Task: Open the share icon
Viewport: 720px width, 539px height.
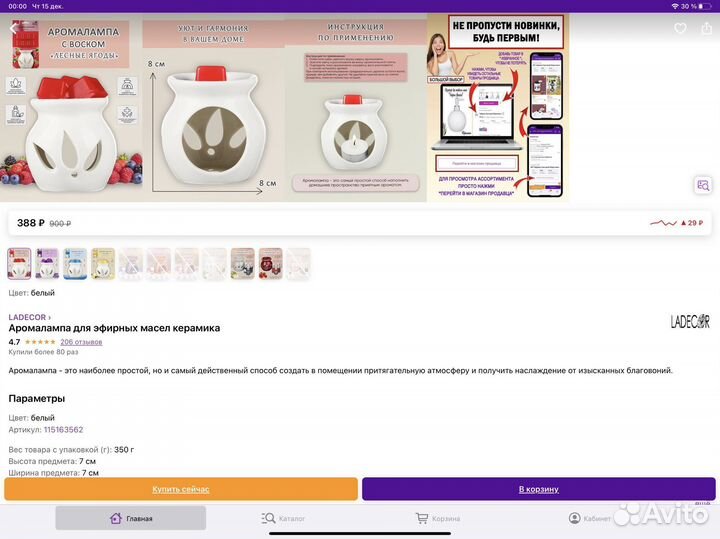Action: (706, 28)
